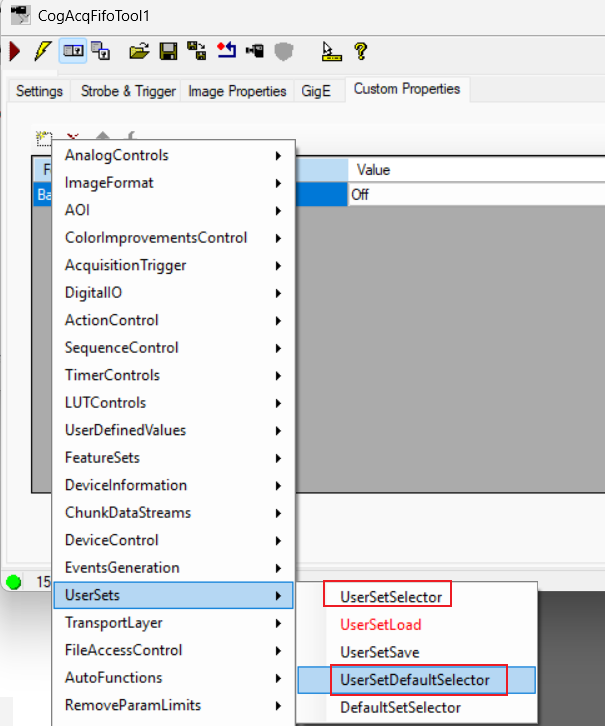The width and height of the screenshot is (605, 726).
Task: Expand the DigitalIO submenu
Action: tap(174, 293)
